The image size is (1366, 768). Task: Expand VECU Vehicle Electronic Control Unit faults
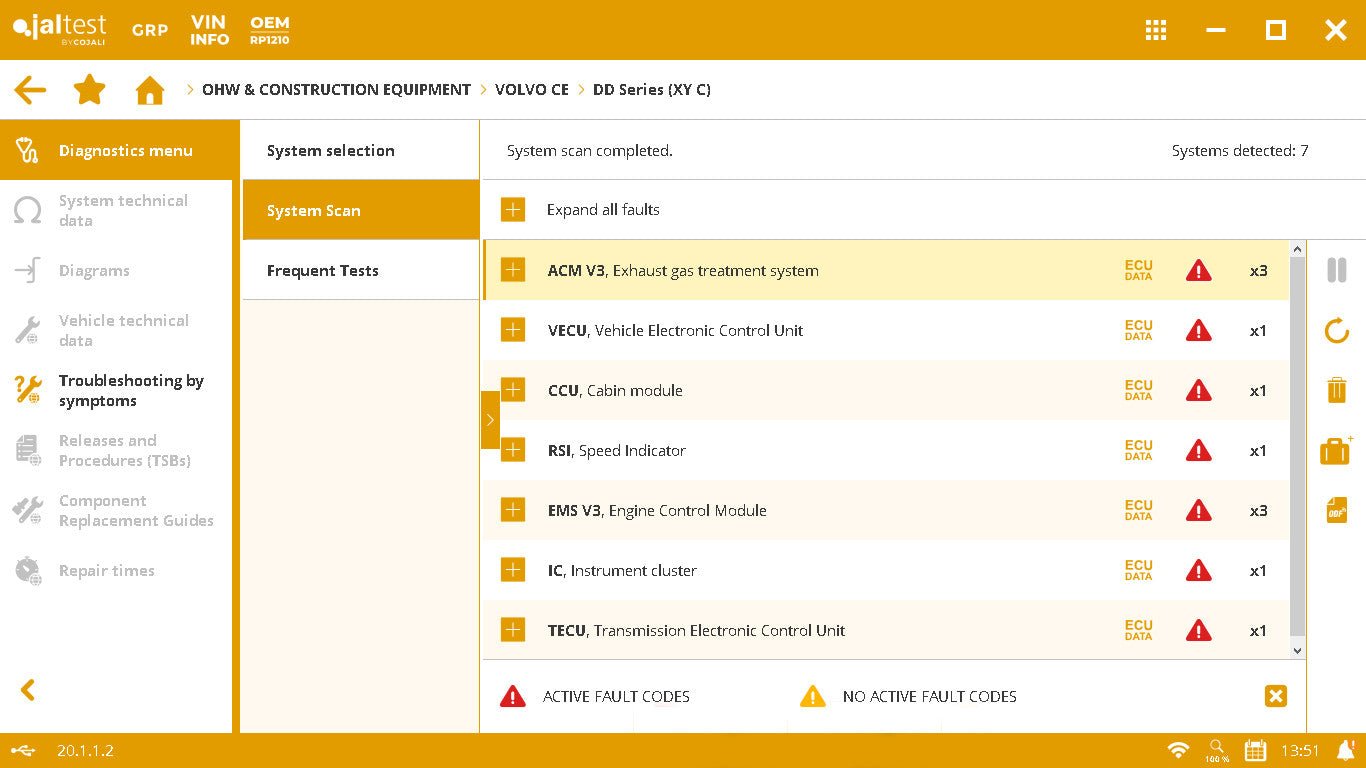(x=513, y=330)
